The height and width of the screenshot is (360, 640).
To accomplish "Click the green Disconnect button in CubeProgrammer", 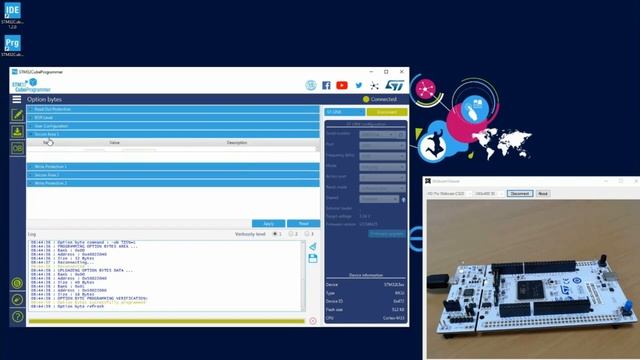I will (387, 112).
